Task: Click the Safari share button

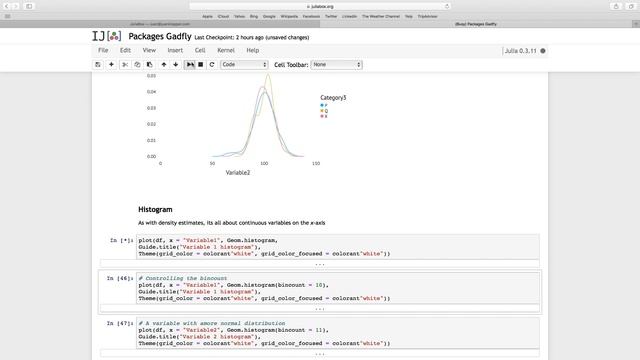Action: pos(616,6)
